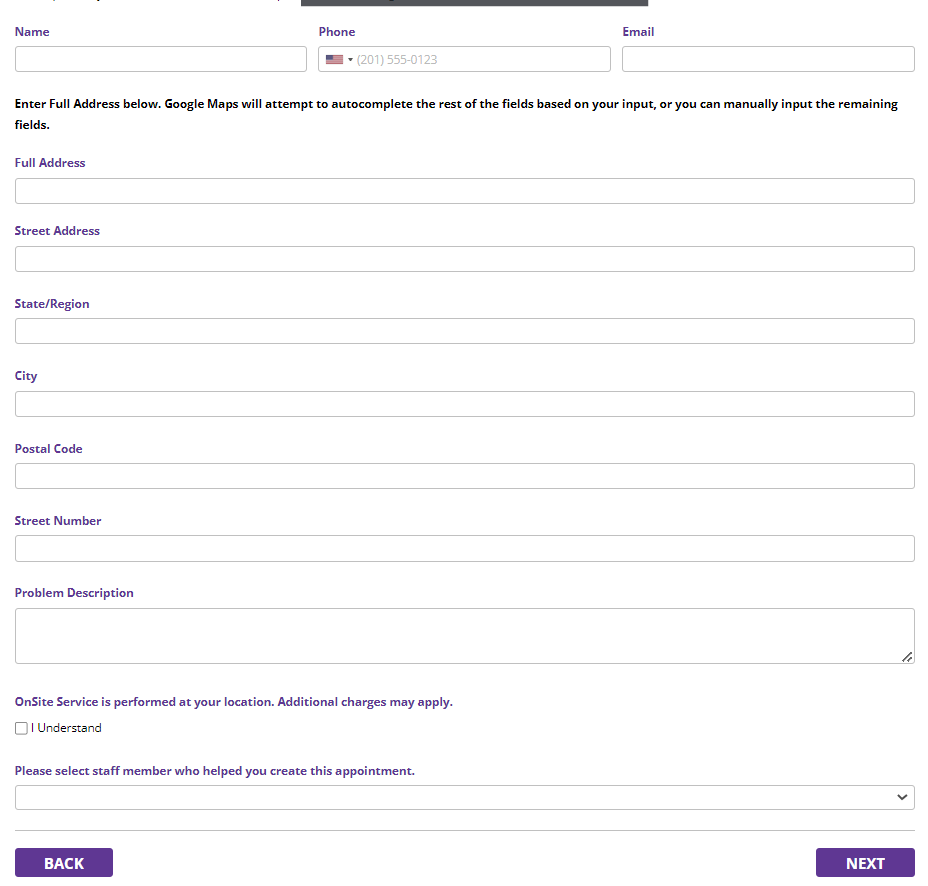The image size is (928, 886).
Task: Select the Postal Code input box
Action: pos(464,476)
